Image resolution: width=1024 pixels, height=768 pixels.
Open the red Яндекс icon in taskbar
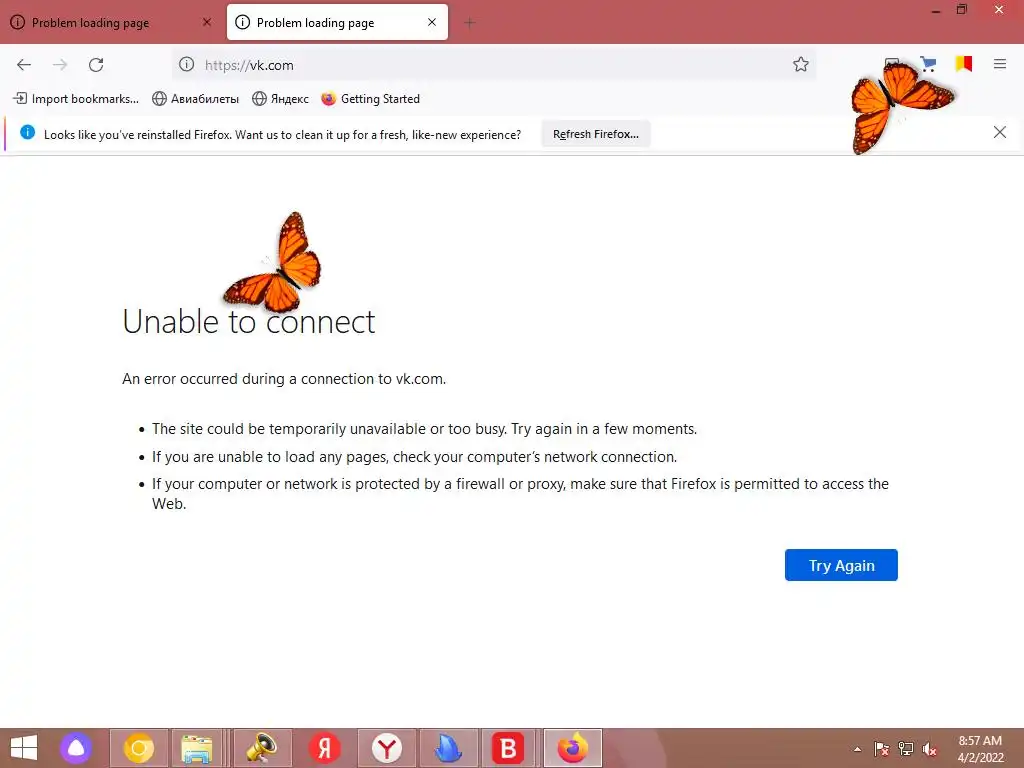[325, 748]
